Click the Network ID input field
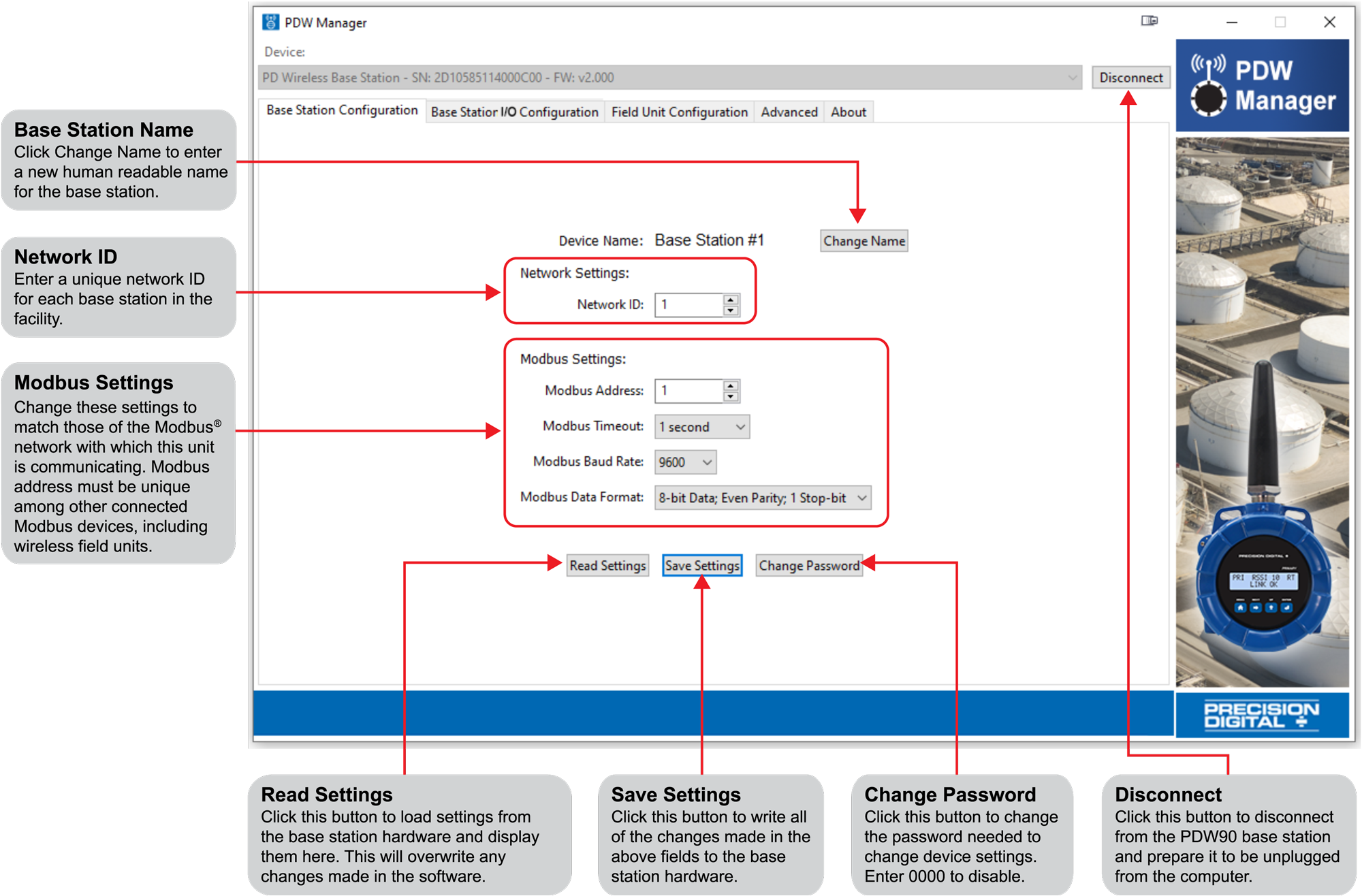 (x=688, y=304)
